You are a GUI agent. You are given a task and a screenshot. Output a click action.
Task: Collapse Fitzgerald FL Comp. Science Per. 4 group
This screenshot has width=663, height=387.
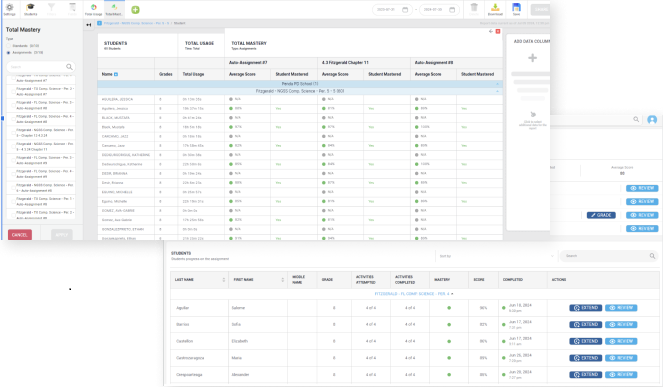click(x=452, y=294)
